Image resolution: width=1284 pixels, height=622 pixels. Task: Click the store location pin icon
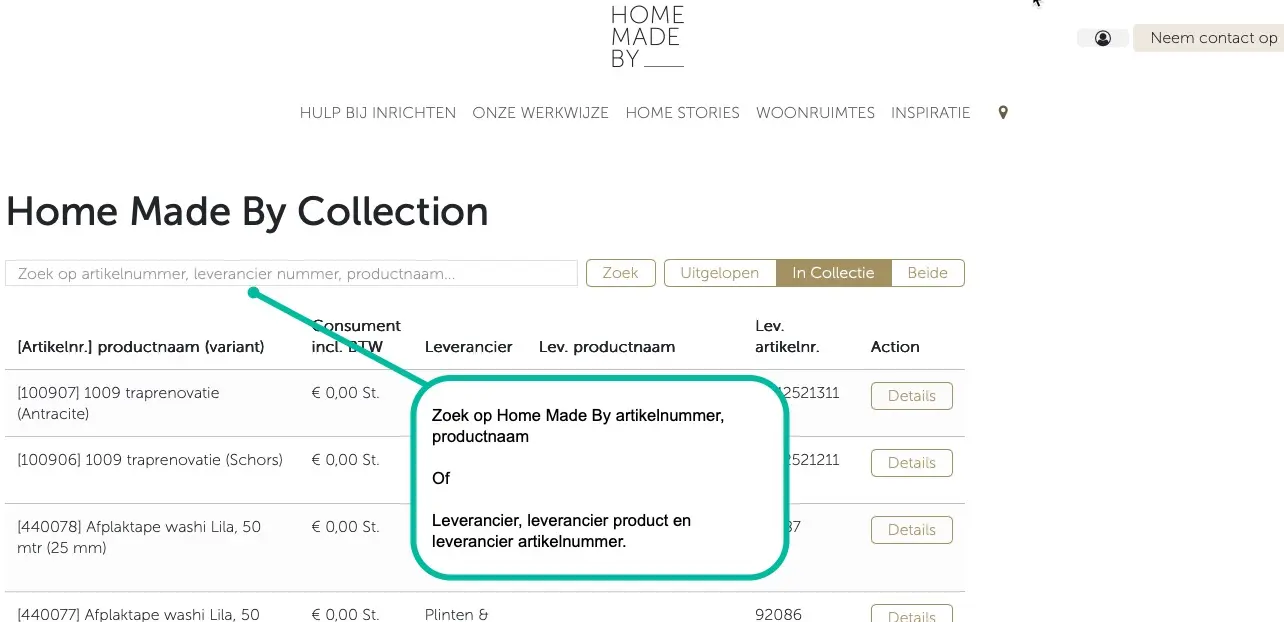1003,113
